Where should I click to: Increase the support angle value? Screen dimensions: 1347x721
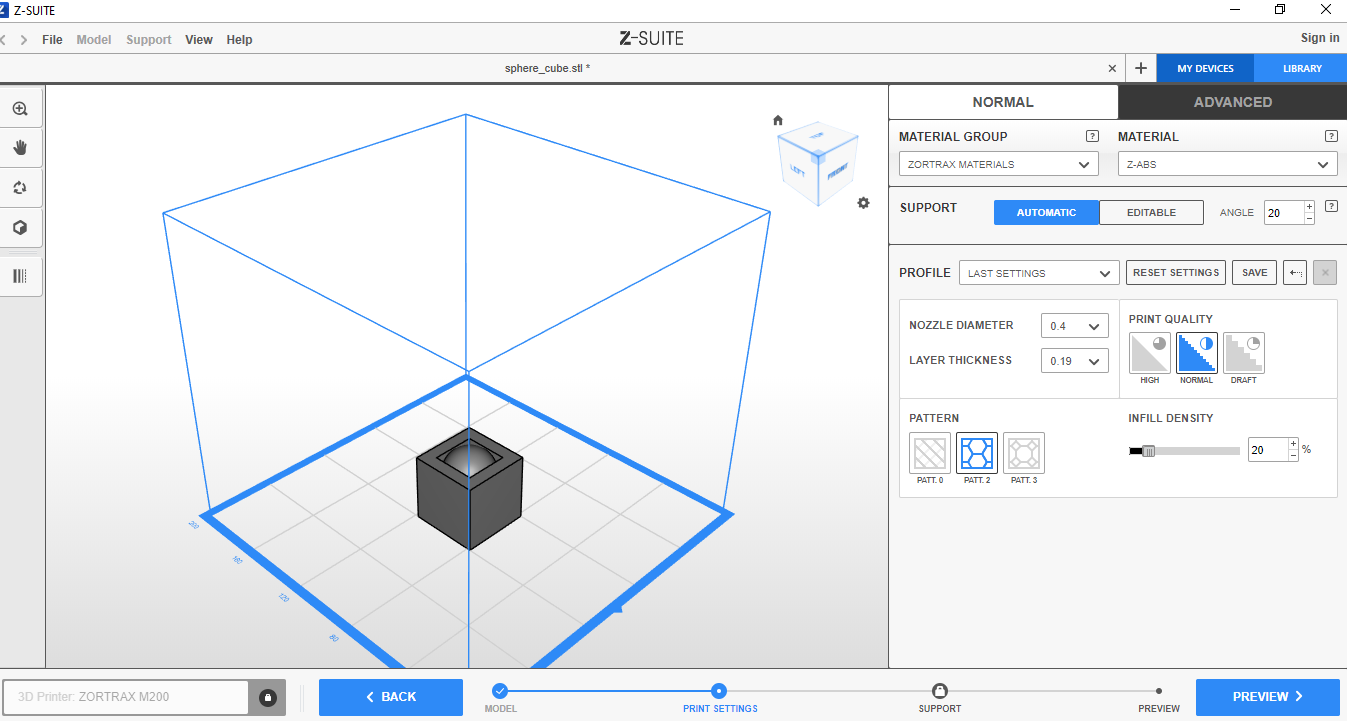(1309, 206)
